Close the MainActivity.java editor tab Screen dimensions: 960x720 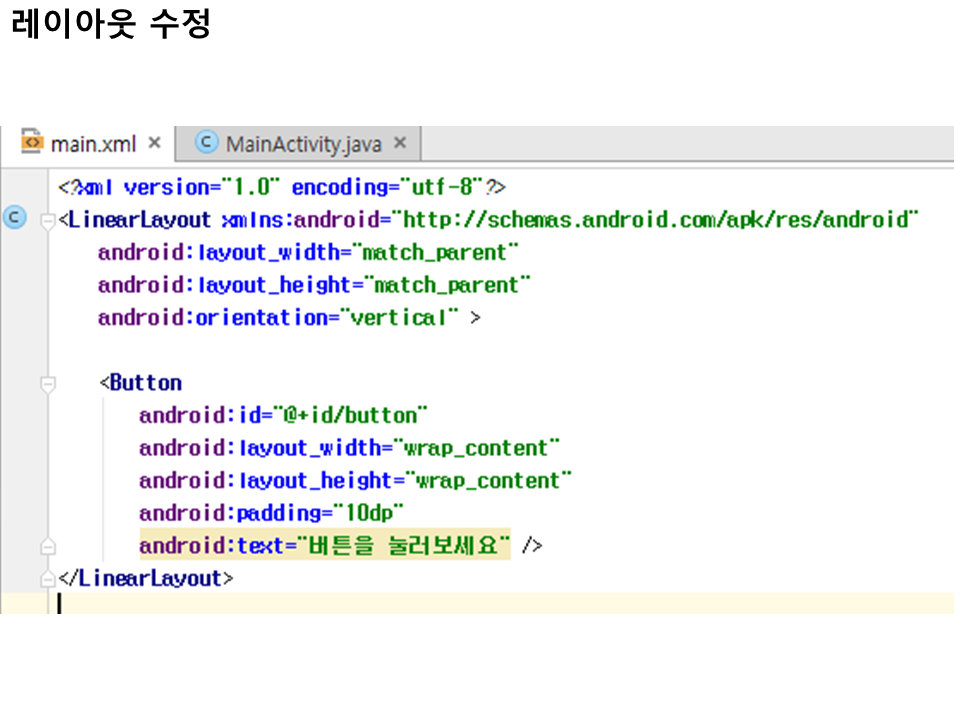(x=400, y=143)
